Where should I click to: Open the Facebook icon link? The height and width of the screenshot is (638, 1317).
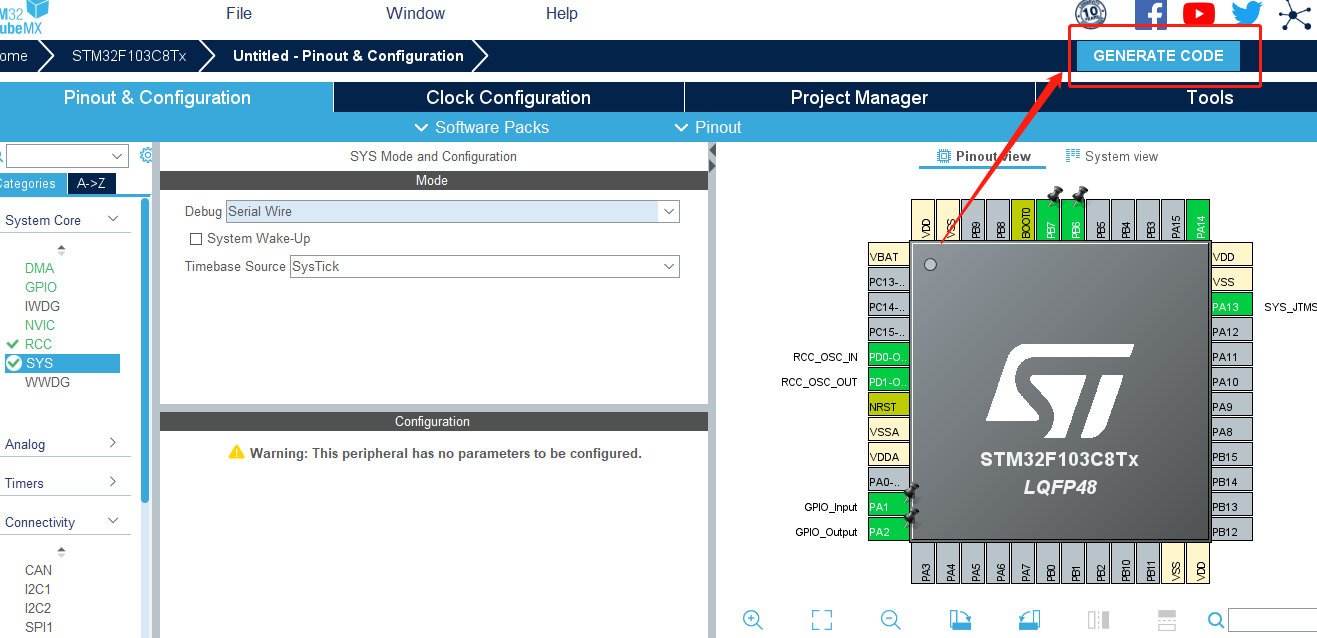(x=1151, y=13)
